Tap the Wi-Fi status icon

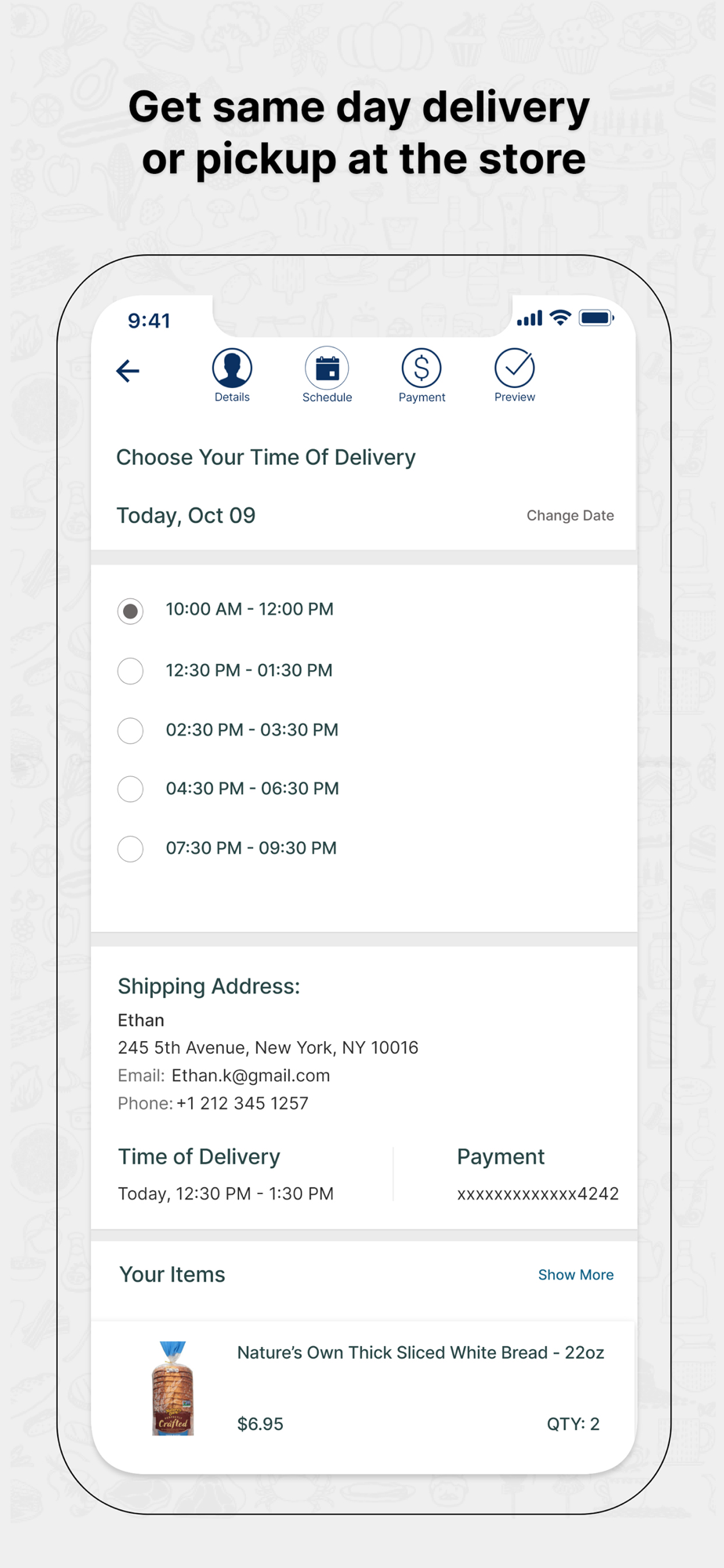560,318
